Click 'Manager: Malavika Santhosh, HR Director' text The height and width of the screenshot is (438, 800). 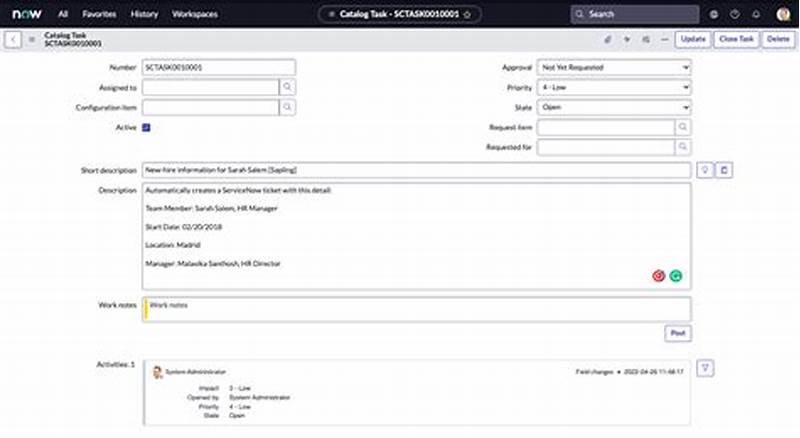[x=213, y=263]
